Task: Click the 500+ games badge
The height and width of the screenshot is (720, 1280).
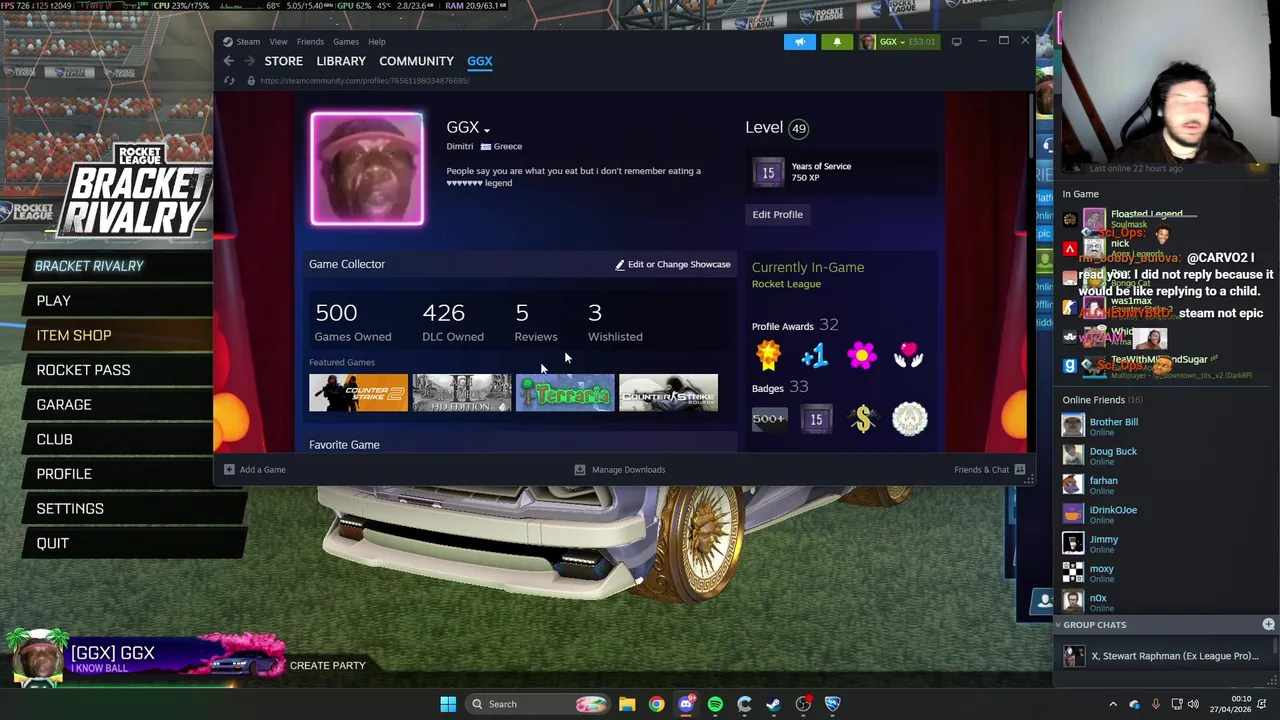Action: tap(769, 419)
